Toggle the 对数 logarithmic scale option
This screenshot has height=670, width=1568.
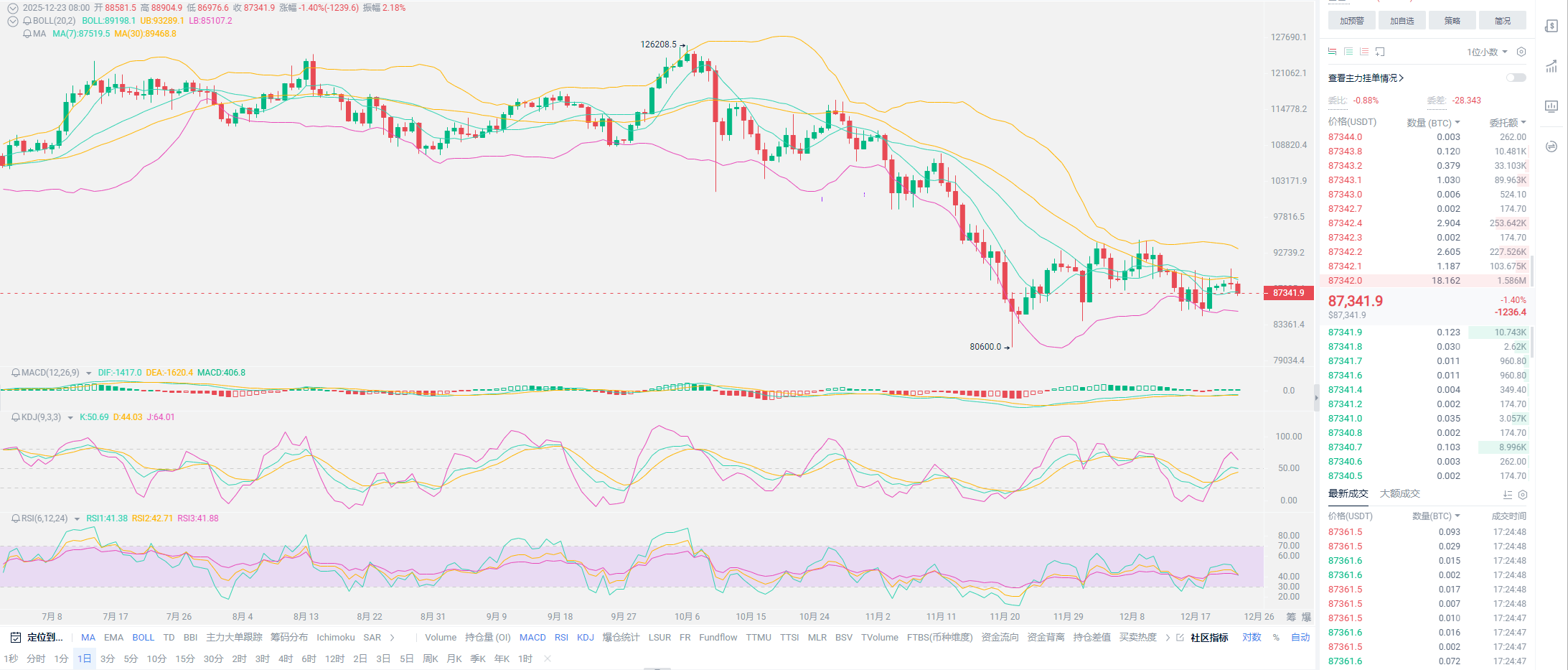[1252, 637]
